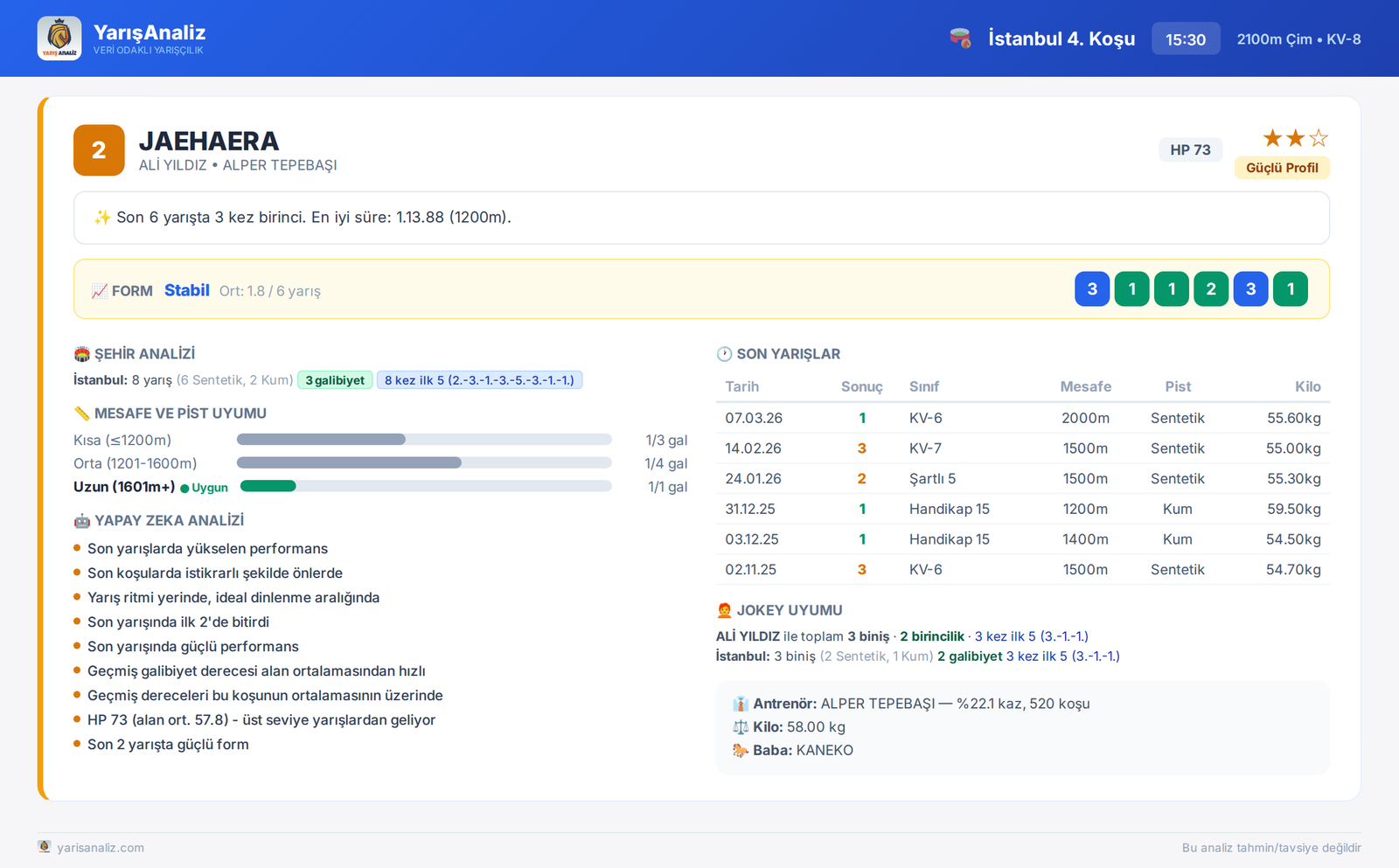Click ALİ YILDIZ • ALPER TEPEBAŞI subtitle

click(x=238, y=165)
